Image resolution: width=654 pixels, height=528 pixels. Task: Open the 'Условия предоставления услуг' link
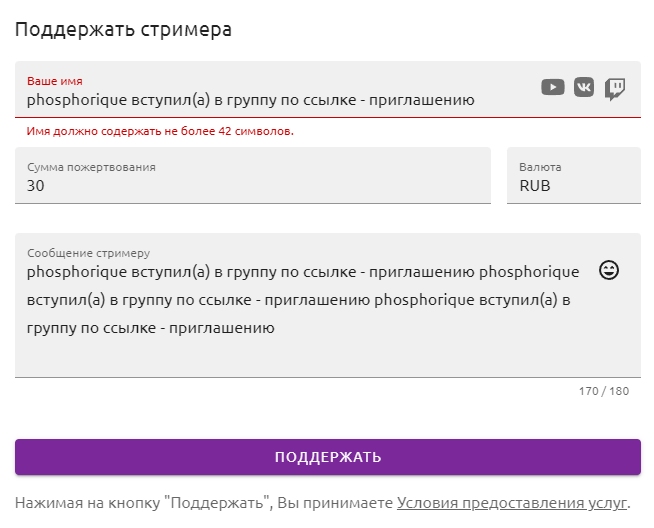click(512, 503)
